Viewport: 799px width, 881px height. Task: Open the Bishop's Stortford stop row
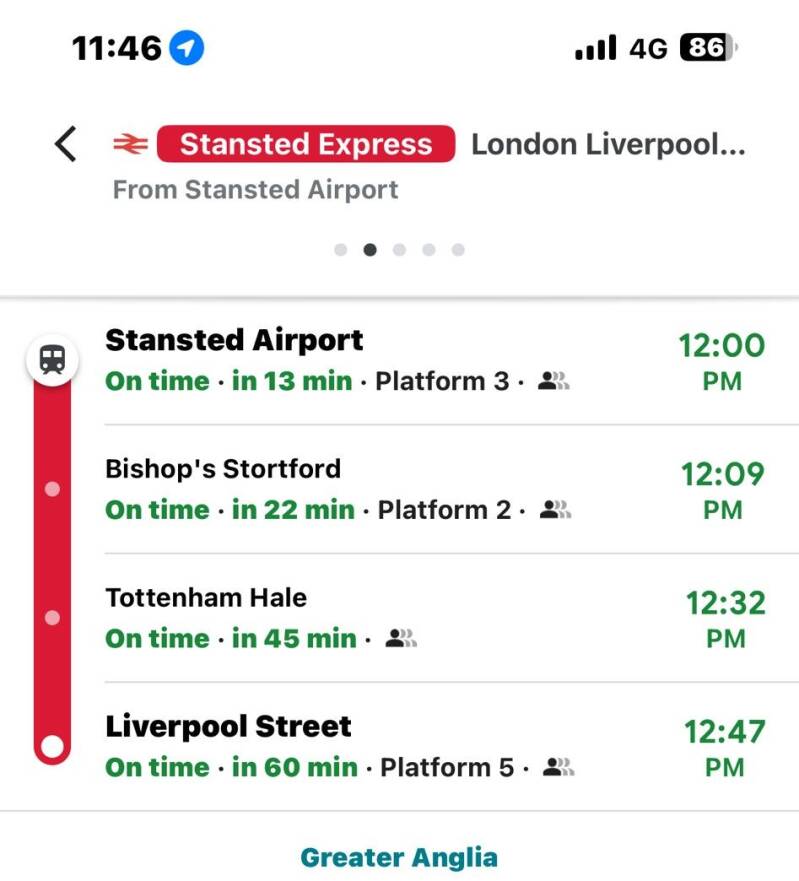click(400, 489)
